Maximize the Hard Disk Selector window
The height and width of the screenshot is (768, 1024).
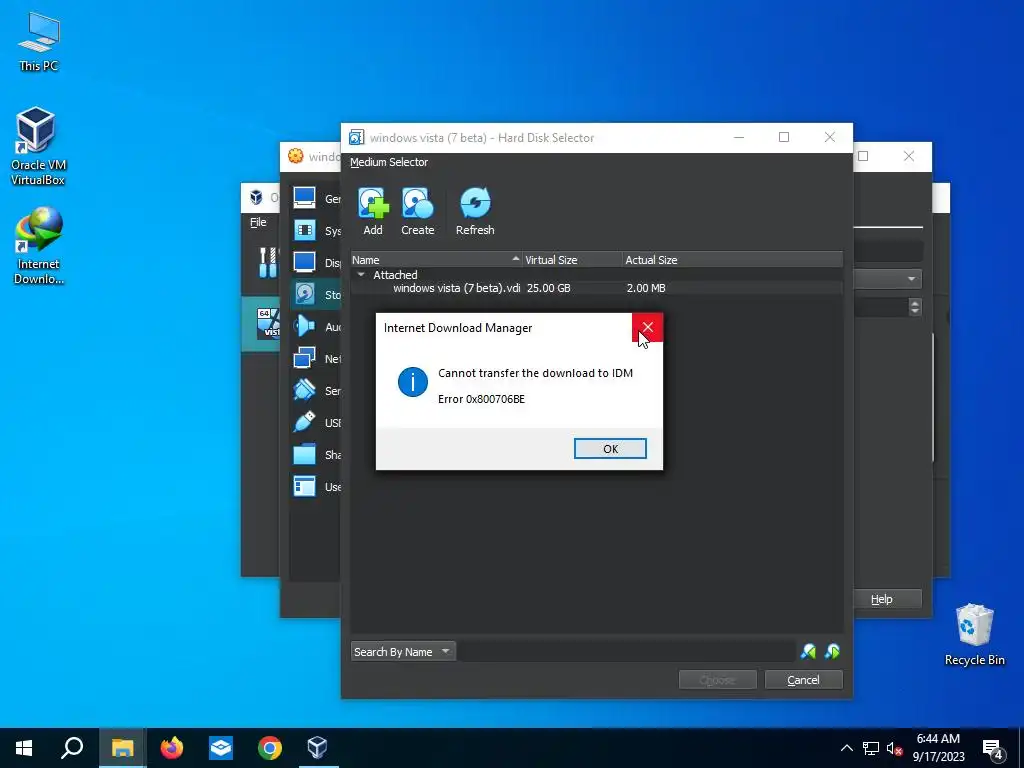pyautogui.click(x=784, y=137)
